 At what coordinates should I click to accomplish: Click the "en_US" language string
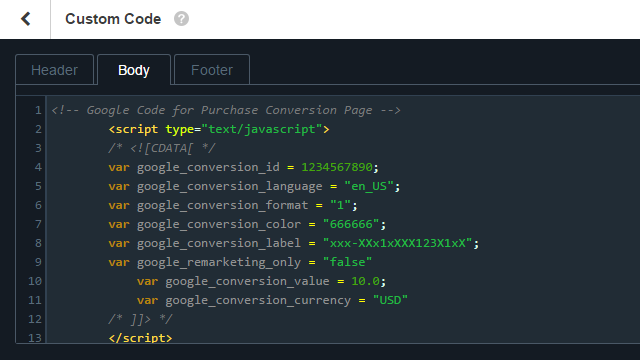369,187
